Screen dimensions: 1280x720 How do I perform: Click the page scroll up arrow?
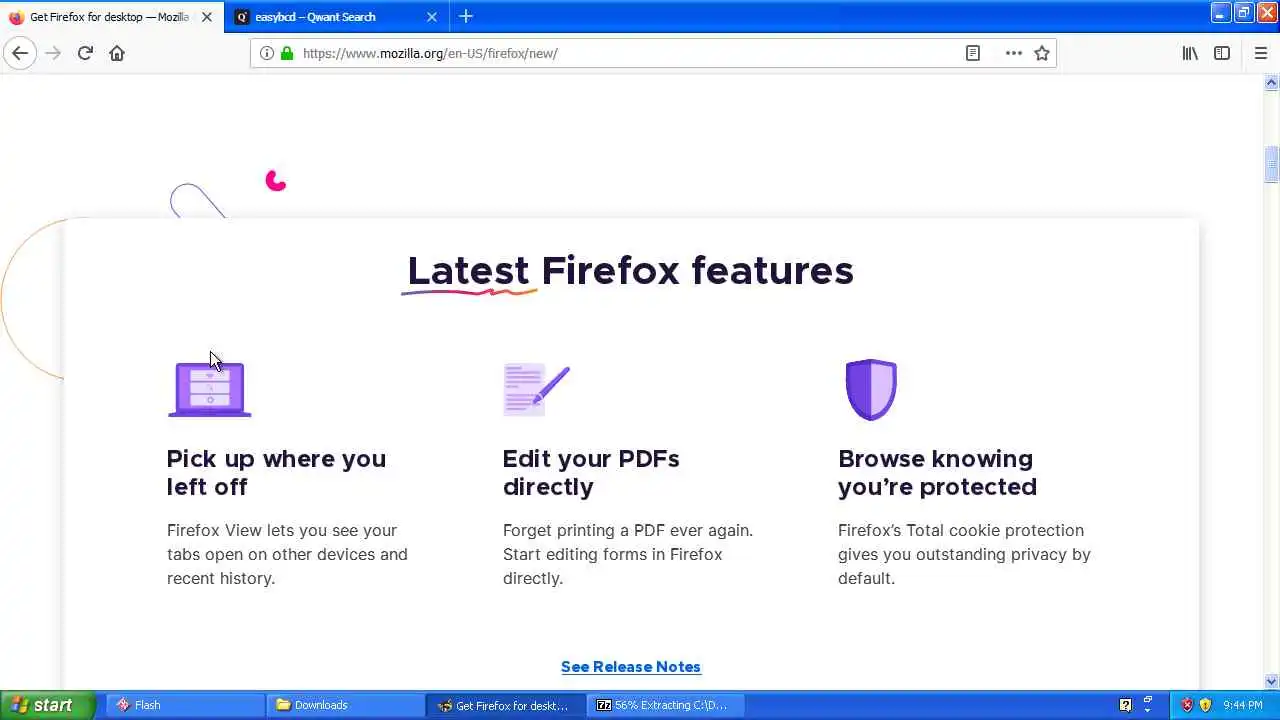1271,84
